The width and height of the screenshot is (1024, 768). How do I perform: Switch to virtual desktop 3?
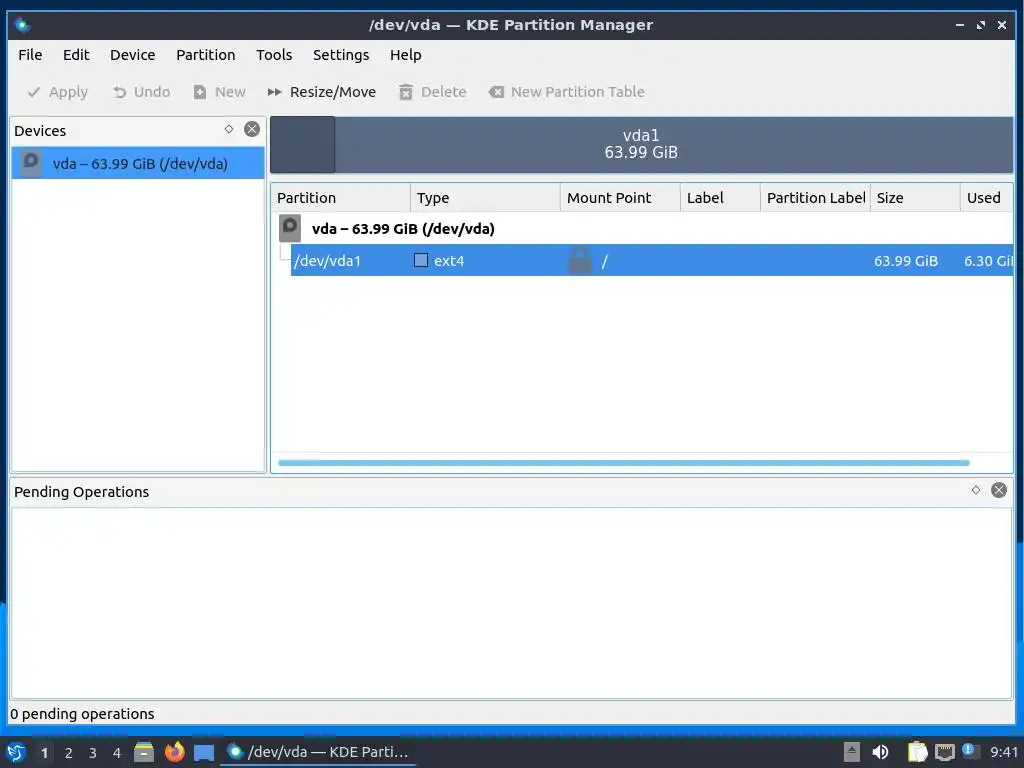click(93, 753)
